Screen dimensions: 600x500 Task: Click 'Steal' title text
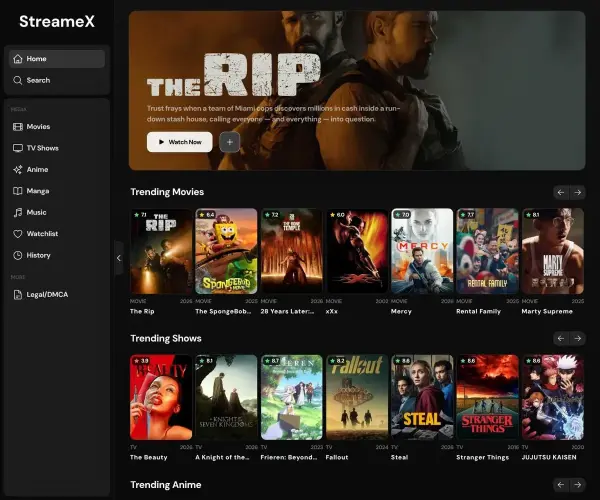tap(399, 458)
